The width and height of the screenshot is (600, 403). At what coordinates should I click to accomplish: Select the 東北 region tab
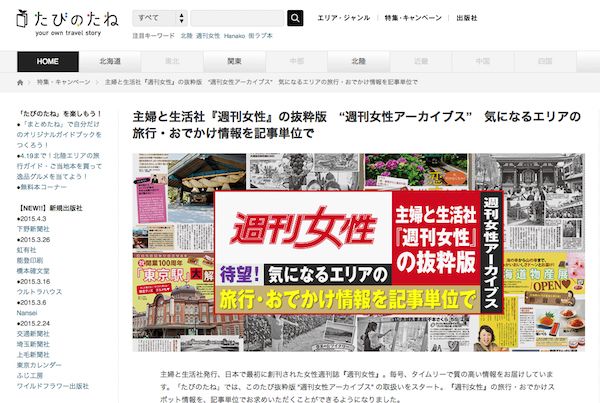(172, 62)
